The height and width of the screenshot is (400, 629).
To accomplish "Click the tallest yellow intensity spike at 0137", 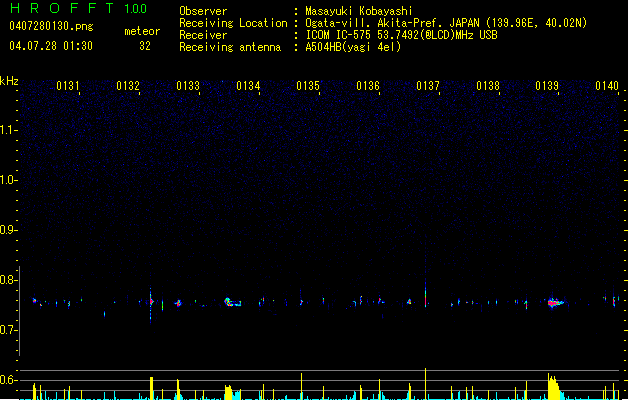I will point(426,384).
